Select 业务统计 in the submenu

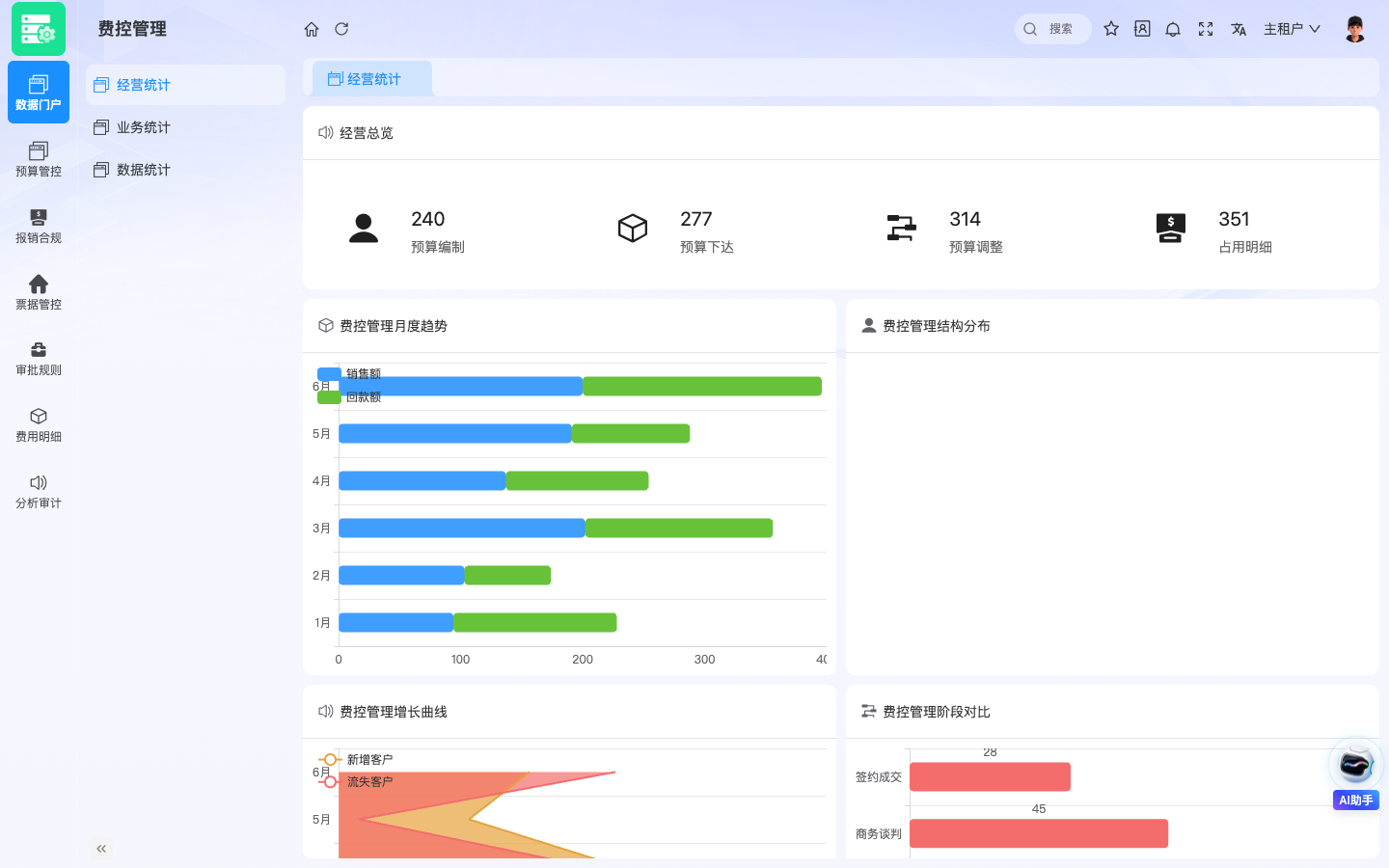pos(185,127)
